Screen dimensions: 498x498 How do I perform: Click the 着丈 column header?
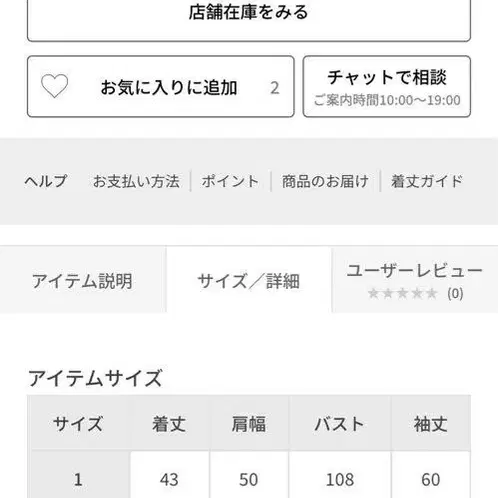click(x=169, y=424)
